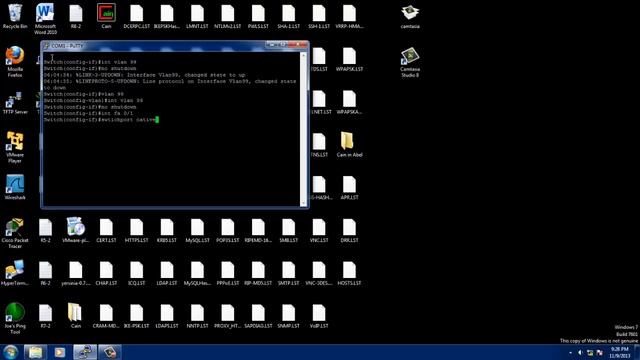Screen dimensions: 640x360
Task: Select the VNC.LST file
Action: [319, 230]
